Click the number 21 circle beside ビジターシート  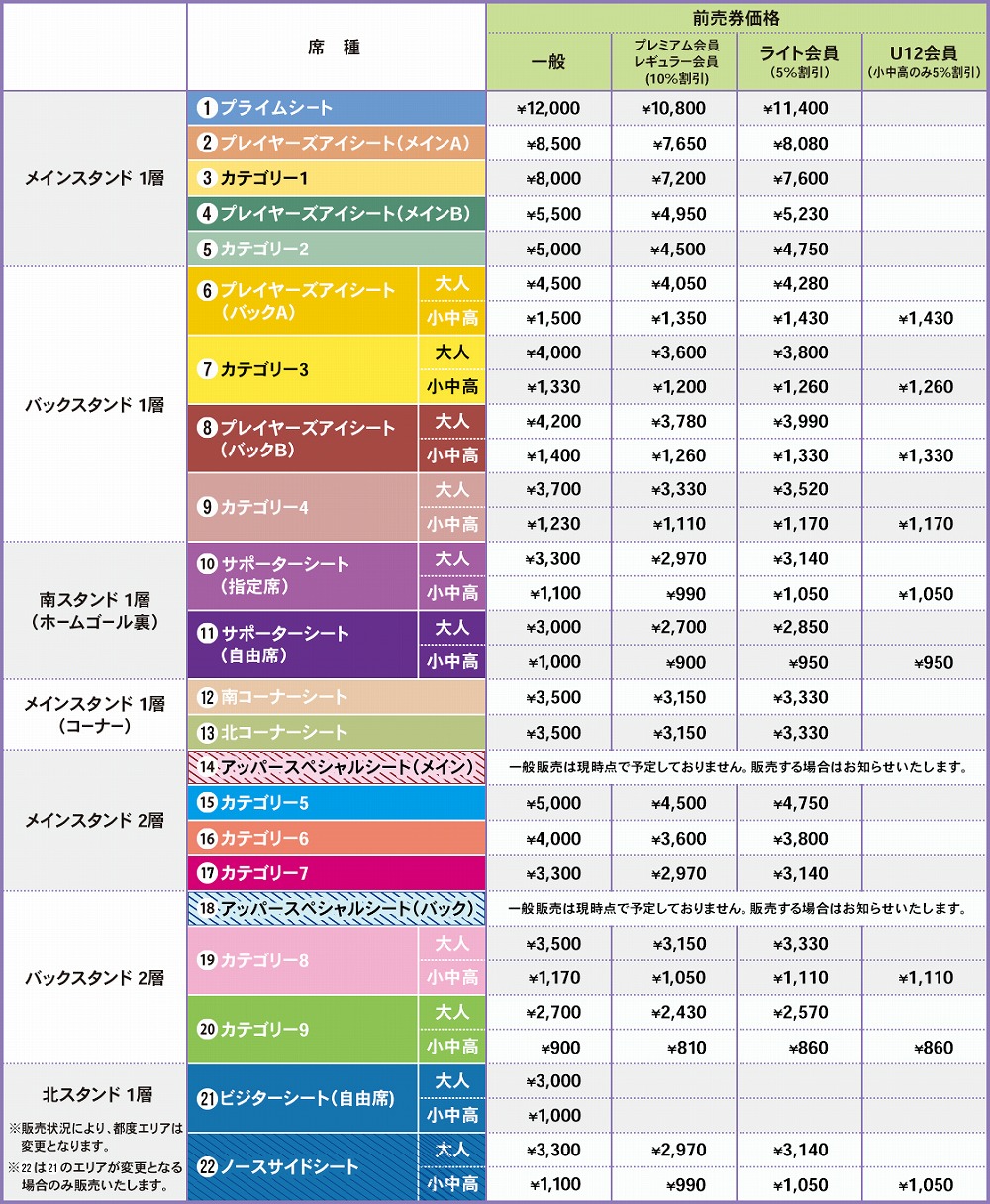[x=207, y=1098]
